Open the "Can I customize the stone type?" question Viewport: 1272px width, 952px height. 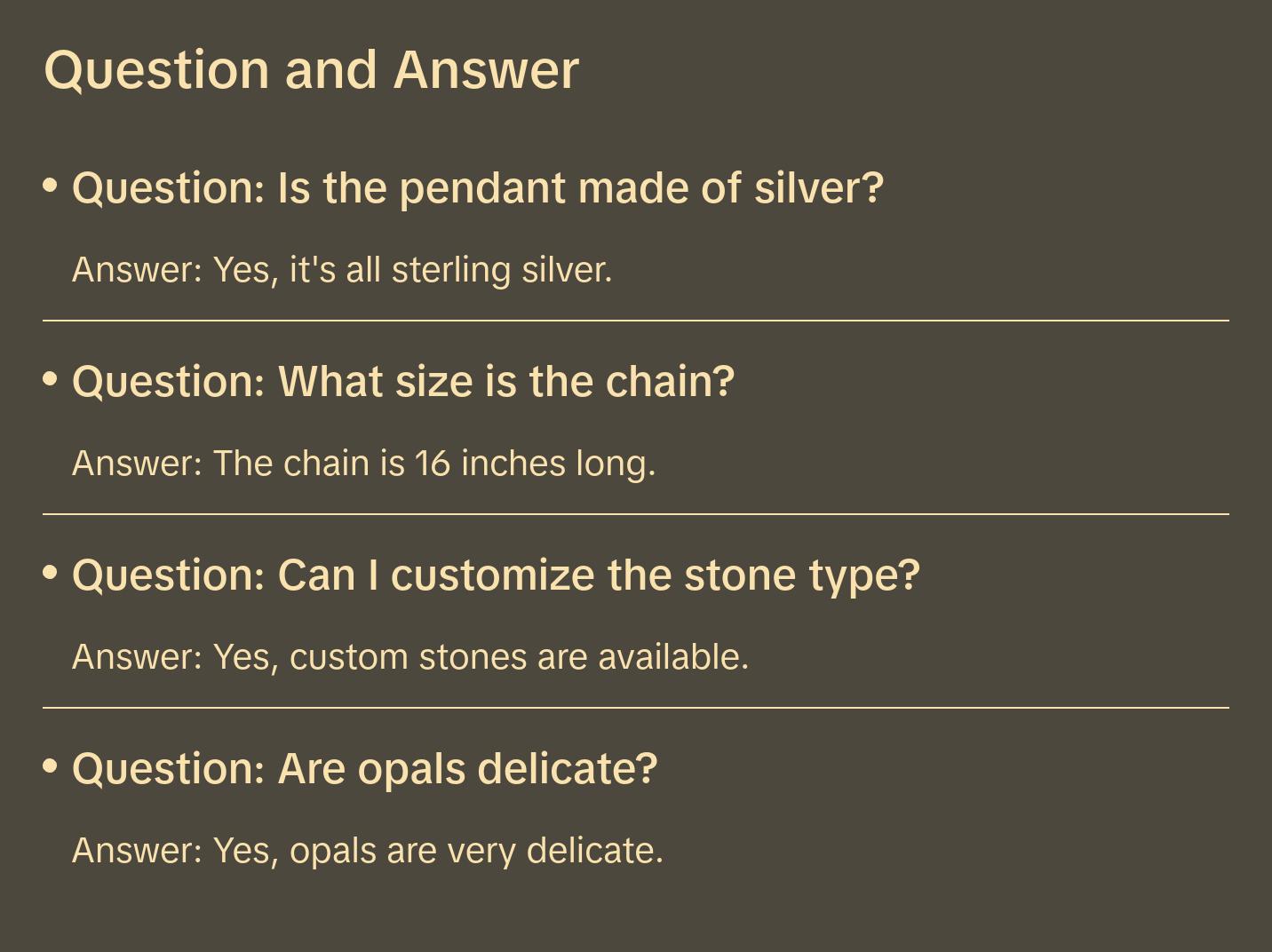[x=496, y=575]
